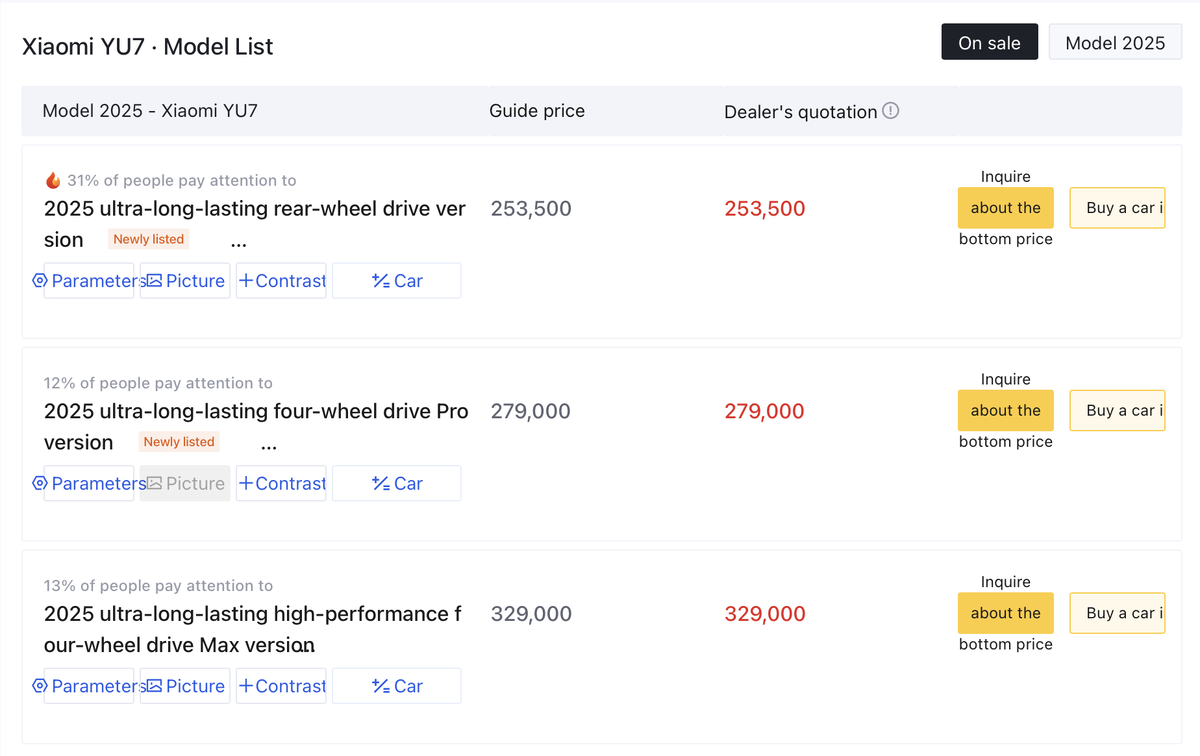Click Car calculator for Pro version
Image resolution: width=1200 pixels, height=756 pixels.
pyautogui.click(x=397, y=484)
